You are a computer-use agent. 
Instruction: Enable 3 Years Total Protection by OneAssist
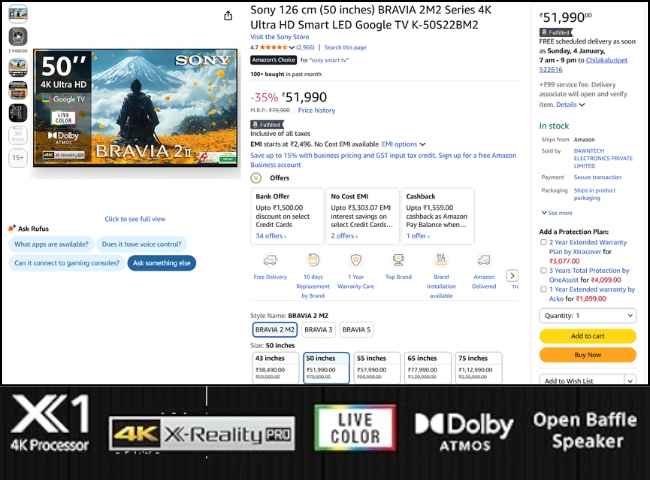[543, 271]
